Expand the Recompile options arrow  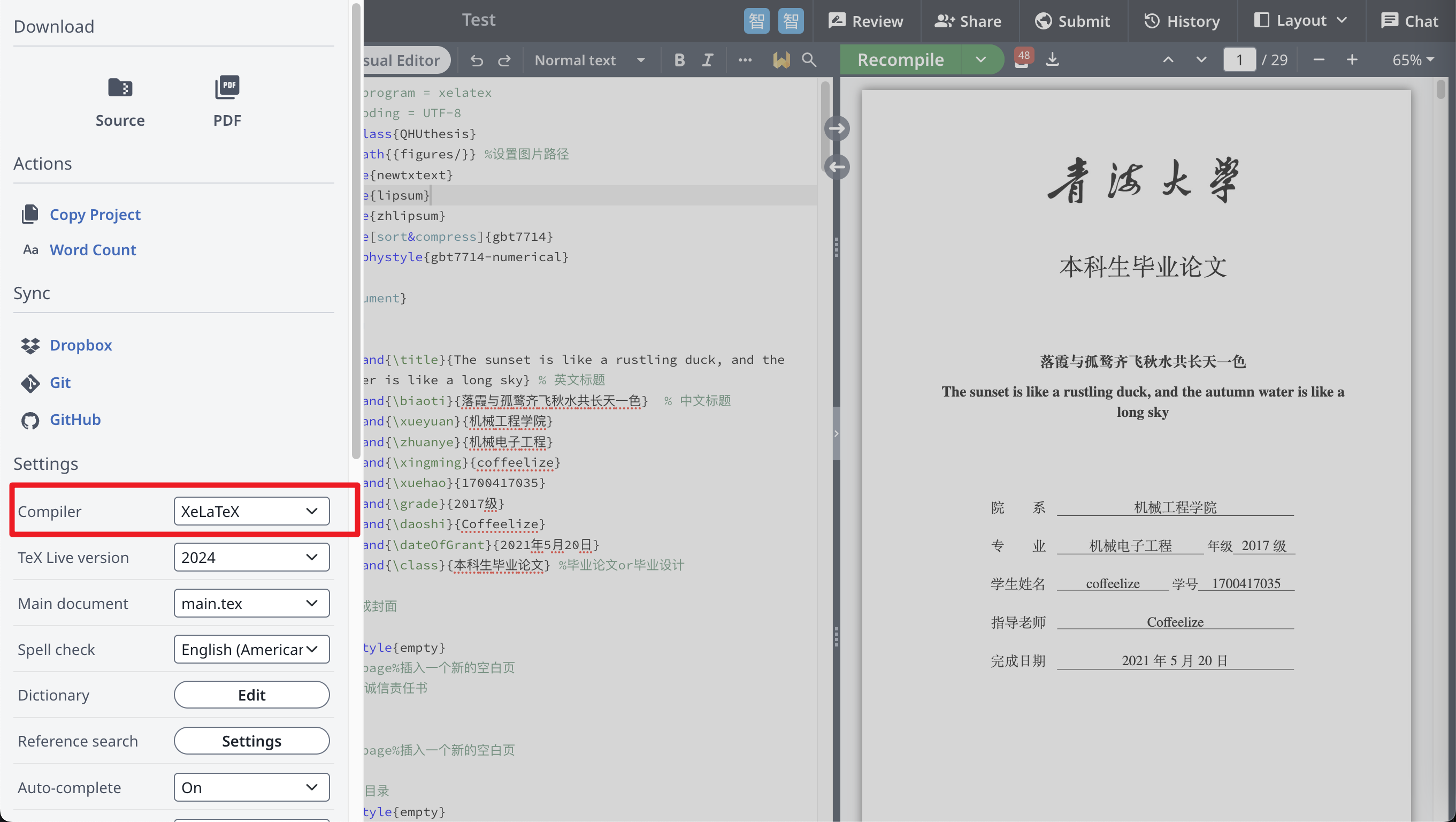click(980, 59)
